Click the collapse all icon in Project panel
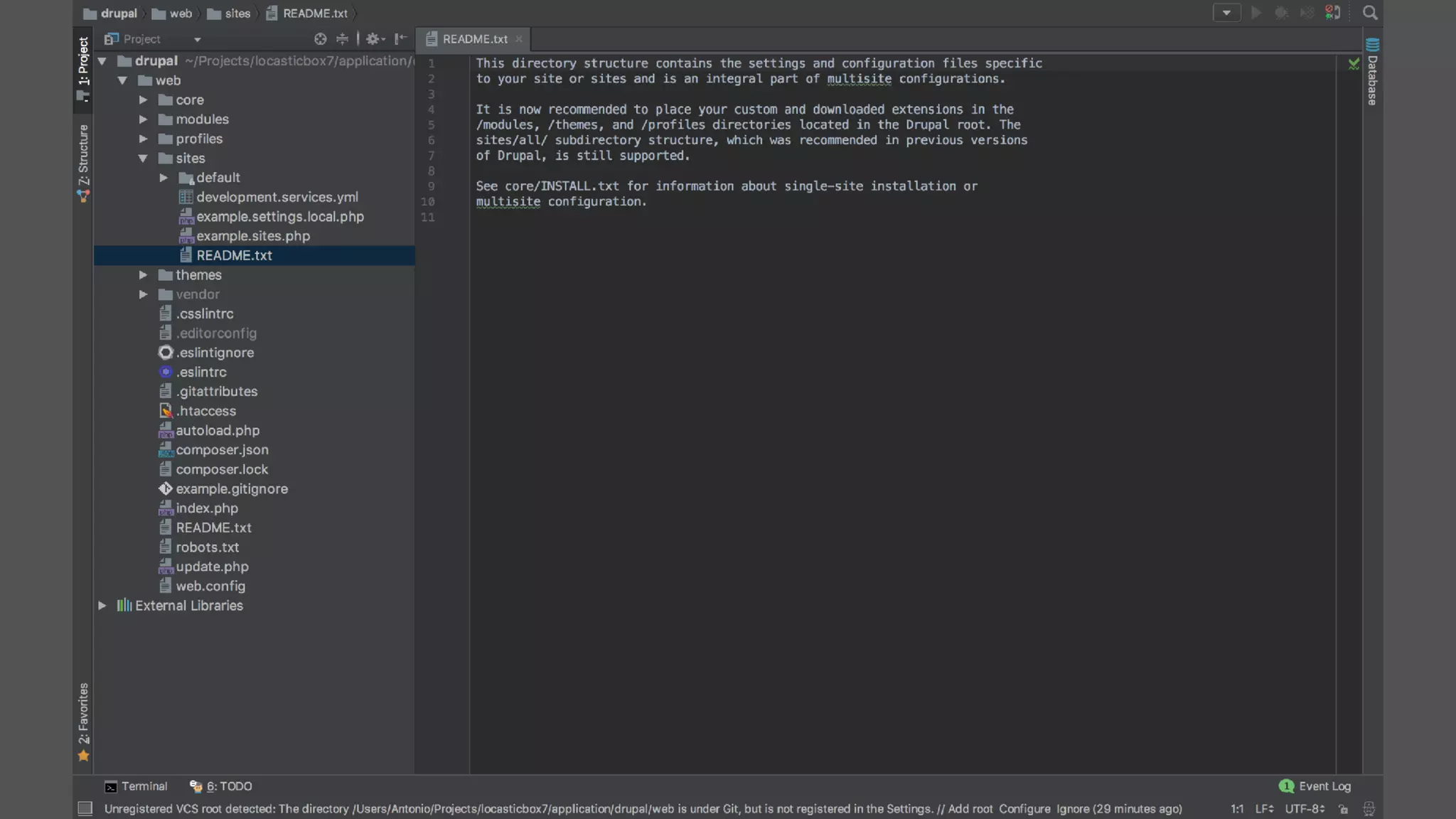This screenshot has height=819, width=1456. pos(342,39)
